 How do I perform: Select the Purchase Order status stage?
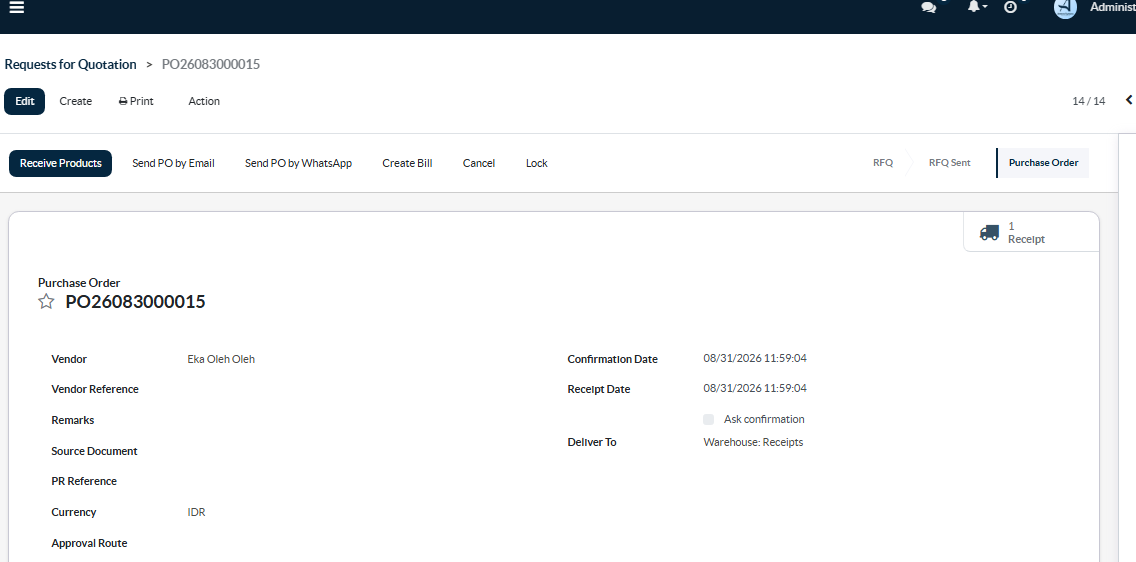point(1043,163)
